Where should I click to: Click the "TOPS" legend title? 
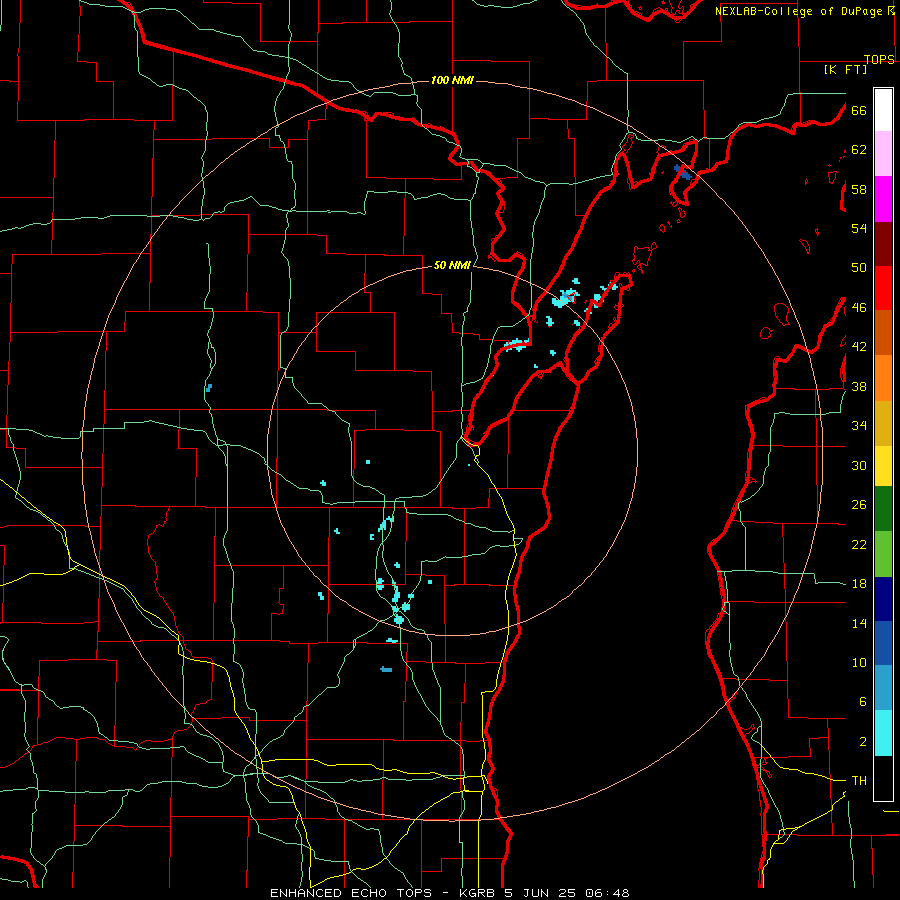tap(879, 59)
